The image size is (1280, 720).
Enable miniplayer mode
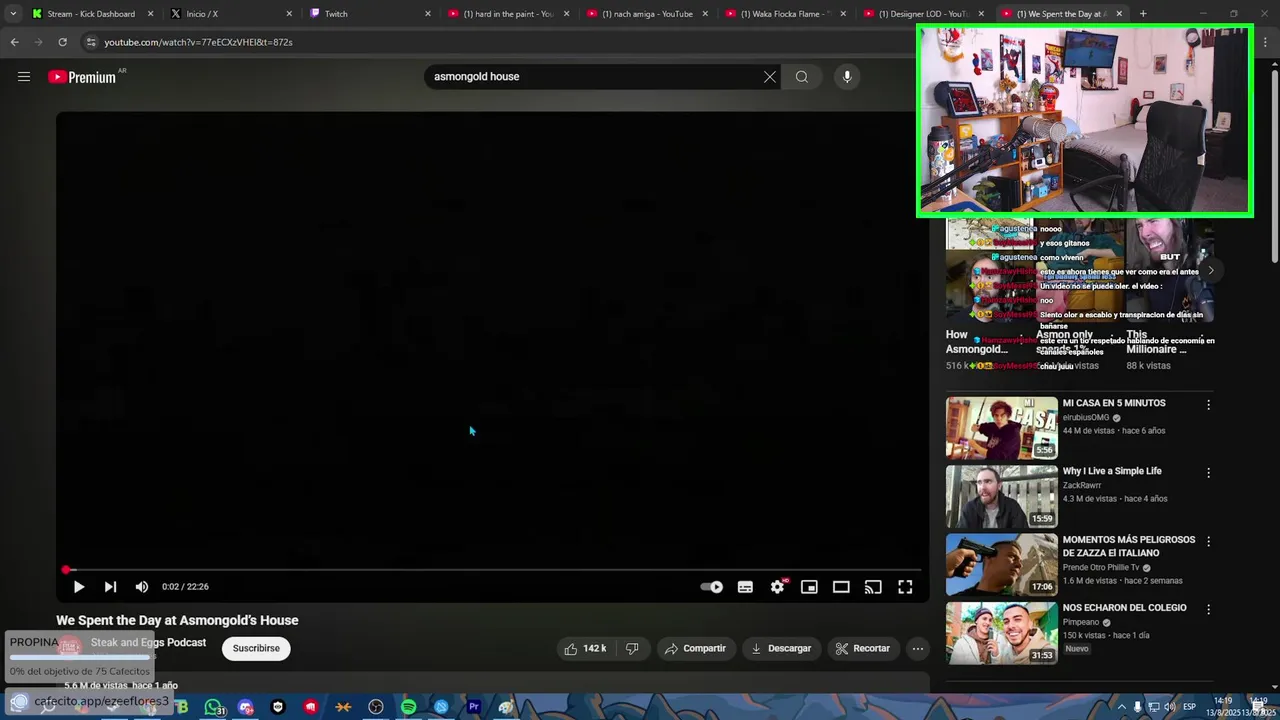809,587
